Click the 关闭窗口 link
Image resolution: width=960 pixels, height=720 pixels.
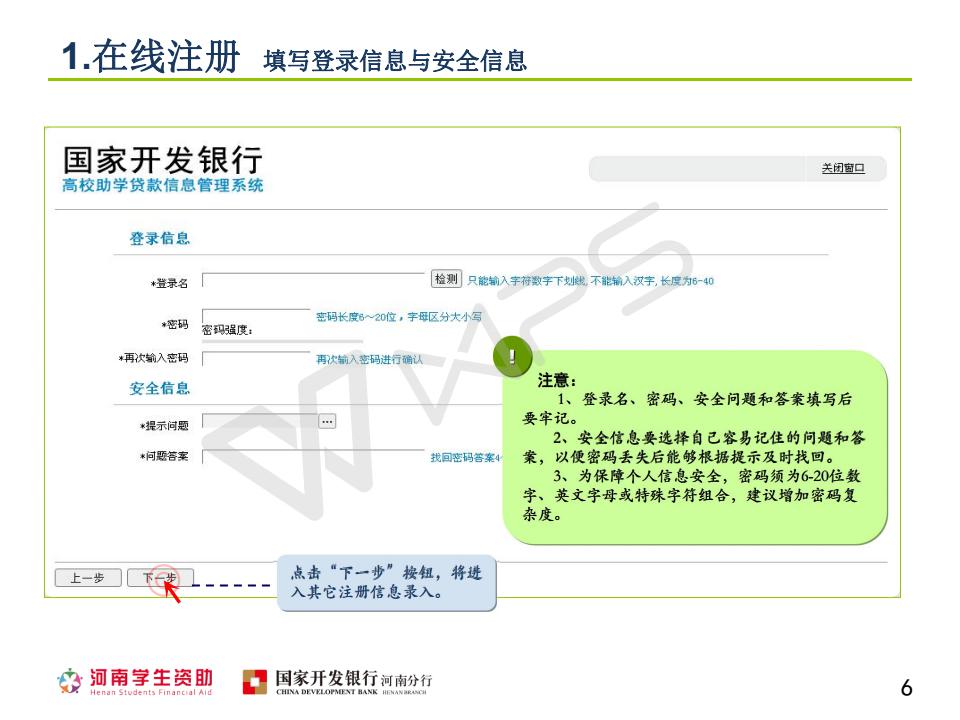tap(842, 169)
